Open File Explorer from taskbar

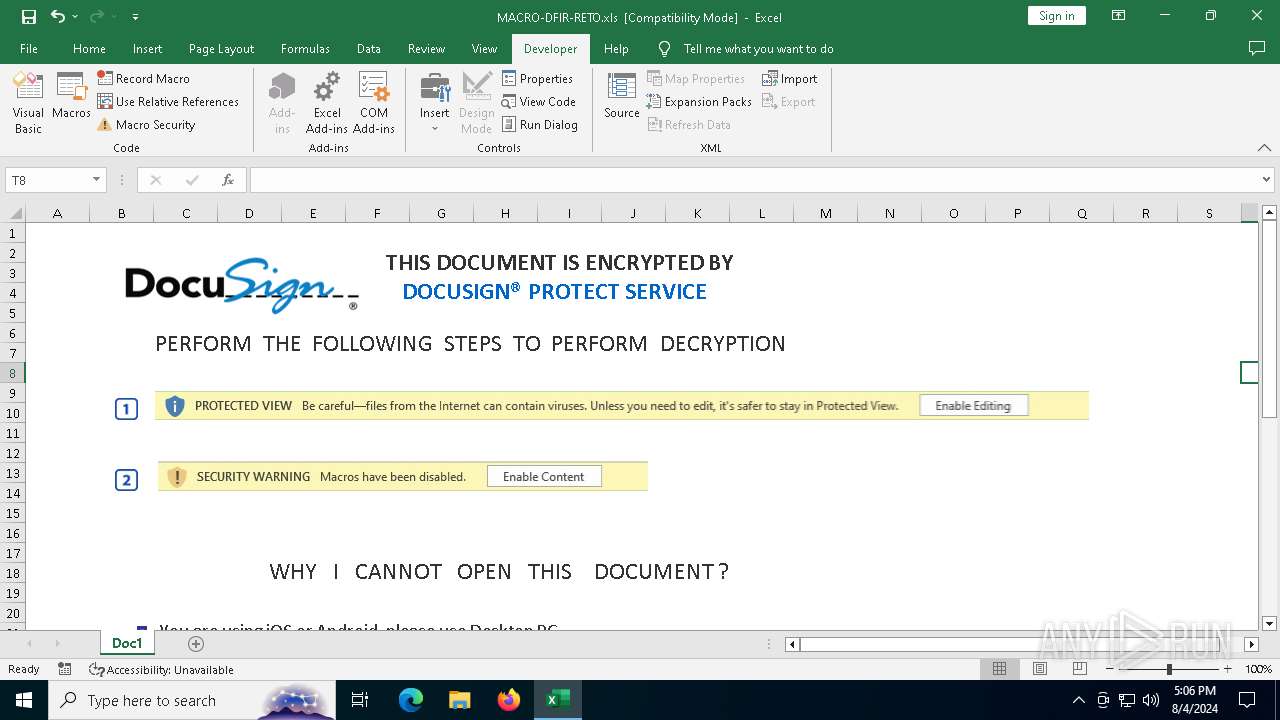pyautogui.click(x=459, y=700)
